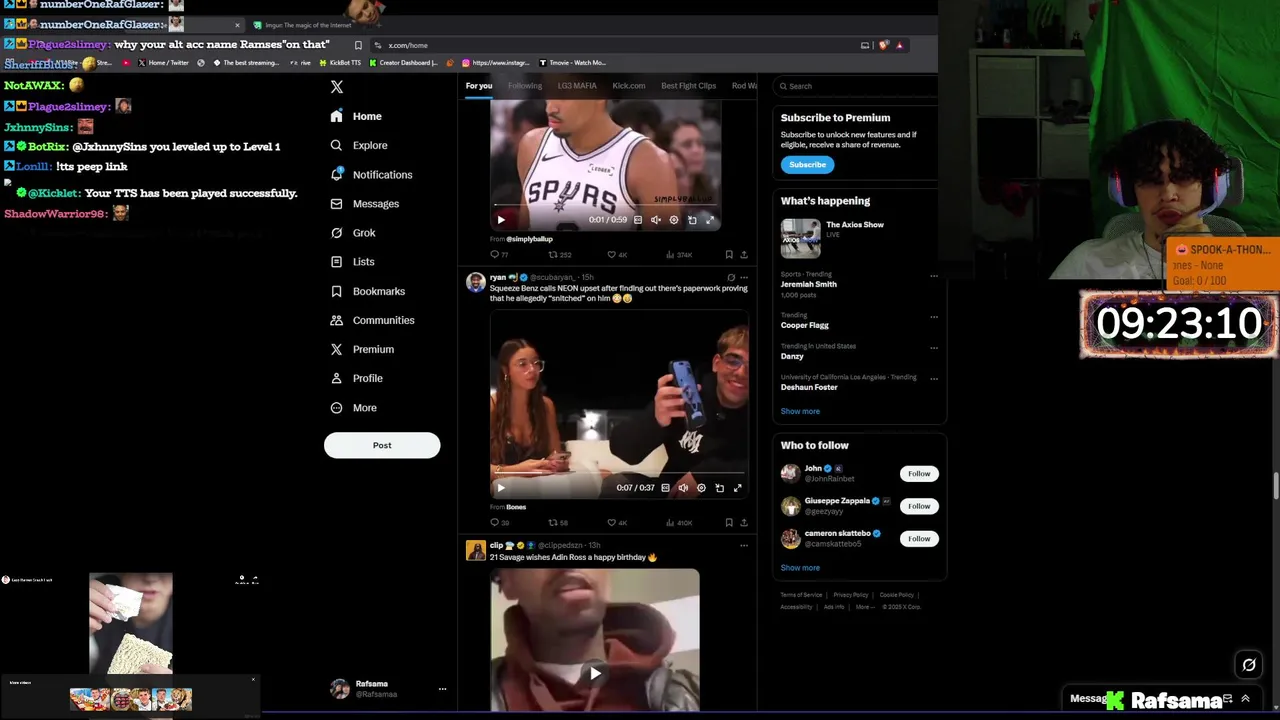The width and height of the screenshot is (1280, 720).
Task: Open Premium in the sidebar
Action: click(361, 349)
